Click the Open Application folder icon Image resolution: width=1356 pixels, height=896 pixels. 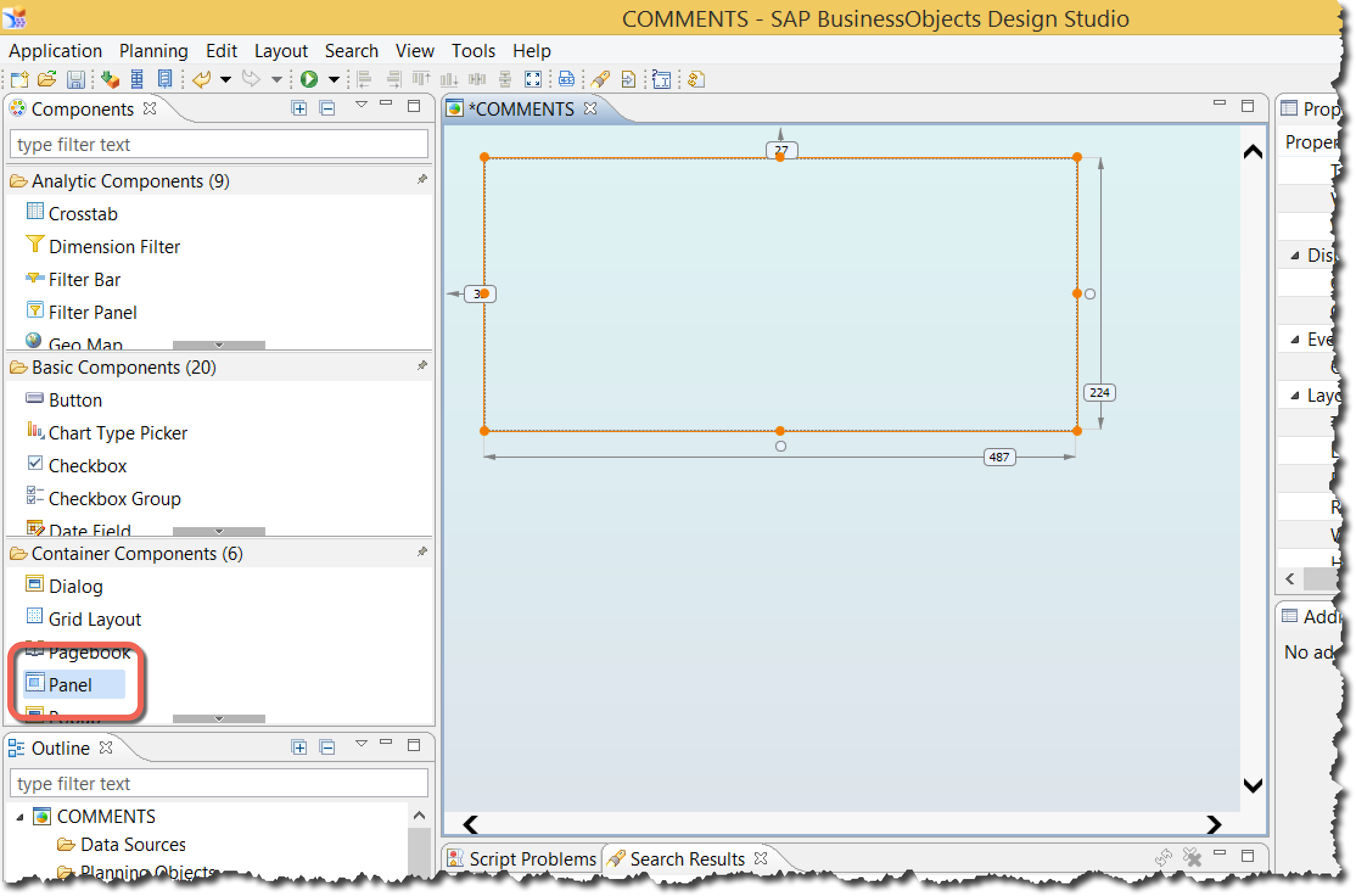click(47, 79)
